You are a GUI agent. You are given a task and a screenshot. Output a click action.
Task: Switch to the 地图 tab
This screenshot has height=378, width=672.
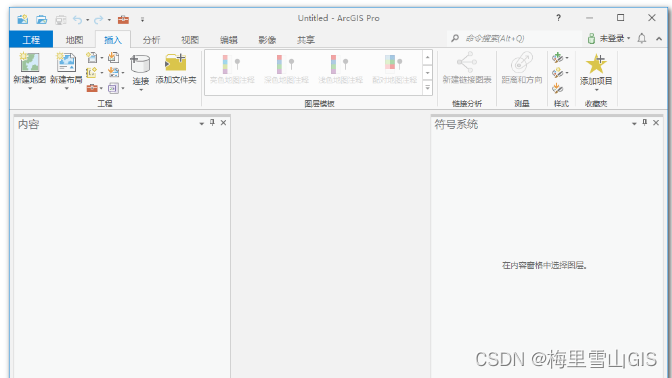pyautogui.click(x=74, y=40)
